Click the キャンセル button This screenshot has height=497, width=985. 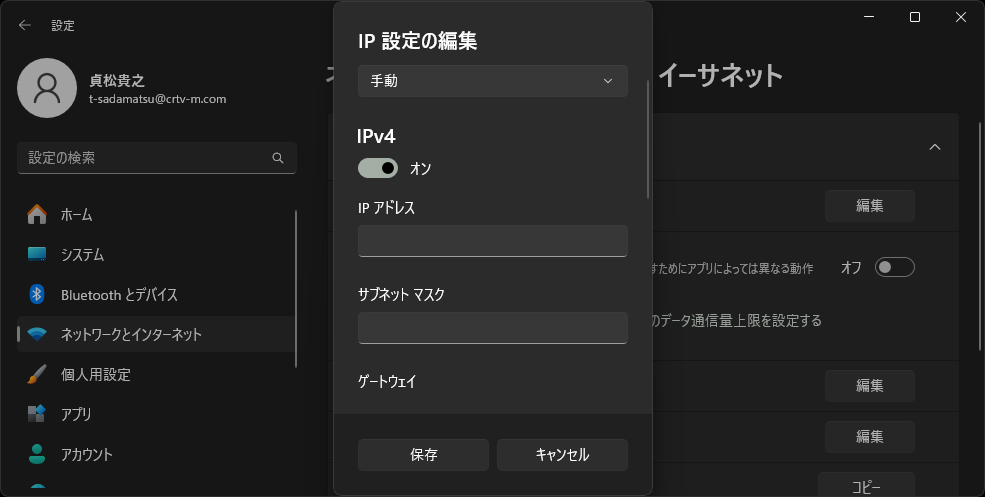tap(562, 455)
